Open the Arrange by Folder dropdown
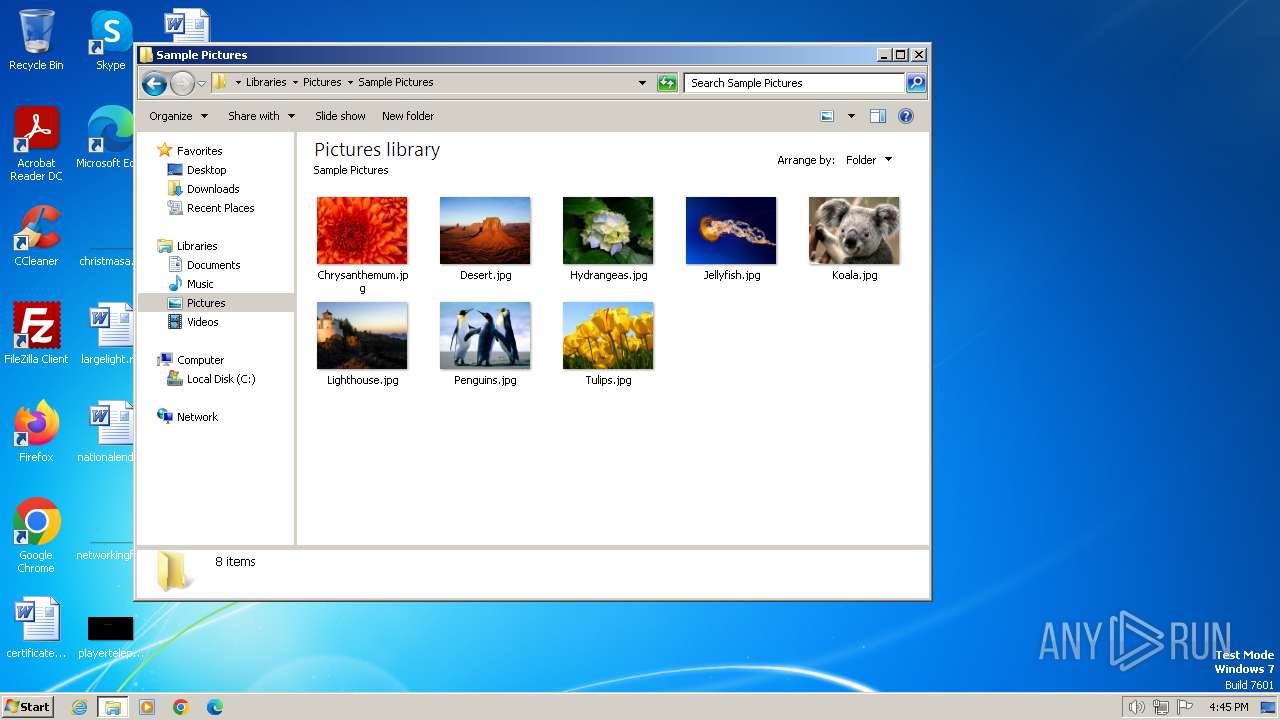This screenshot has width=1280, height=720. pyautogui.click(x=869, y=160)
